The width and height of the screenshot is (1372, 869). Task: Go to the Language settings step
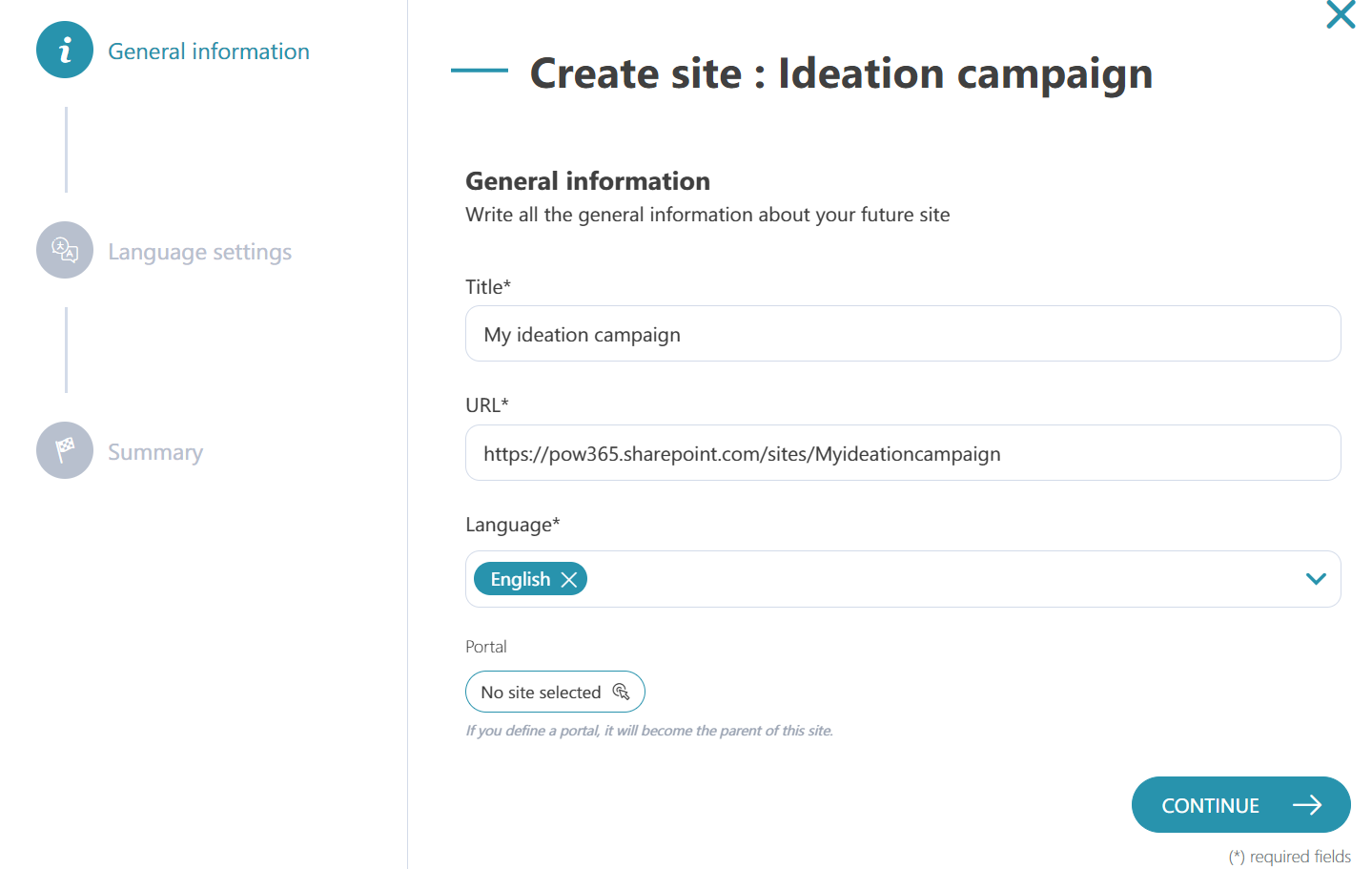(x=199, y=252)
